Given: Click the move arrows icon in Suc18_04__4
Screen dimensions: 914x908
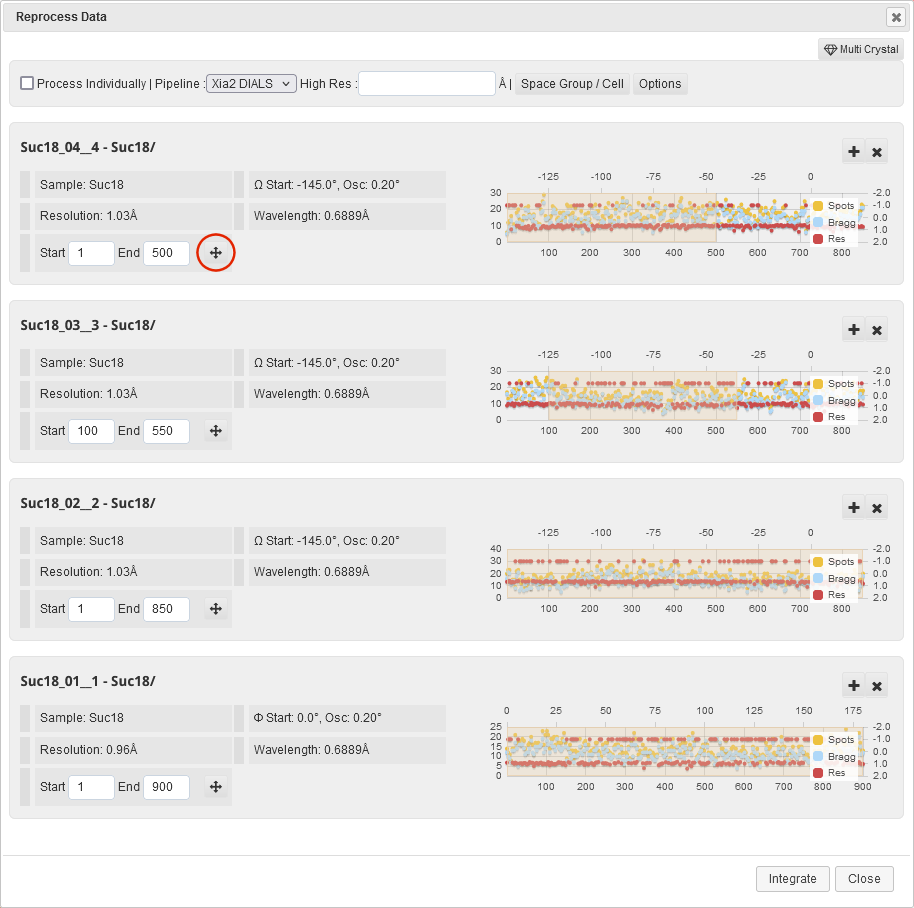Looking at the screenshot, I should (215, 253).
